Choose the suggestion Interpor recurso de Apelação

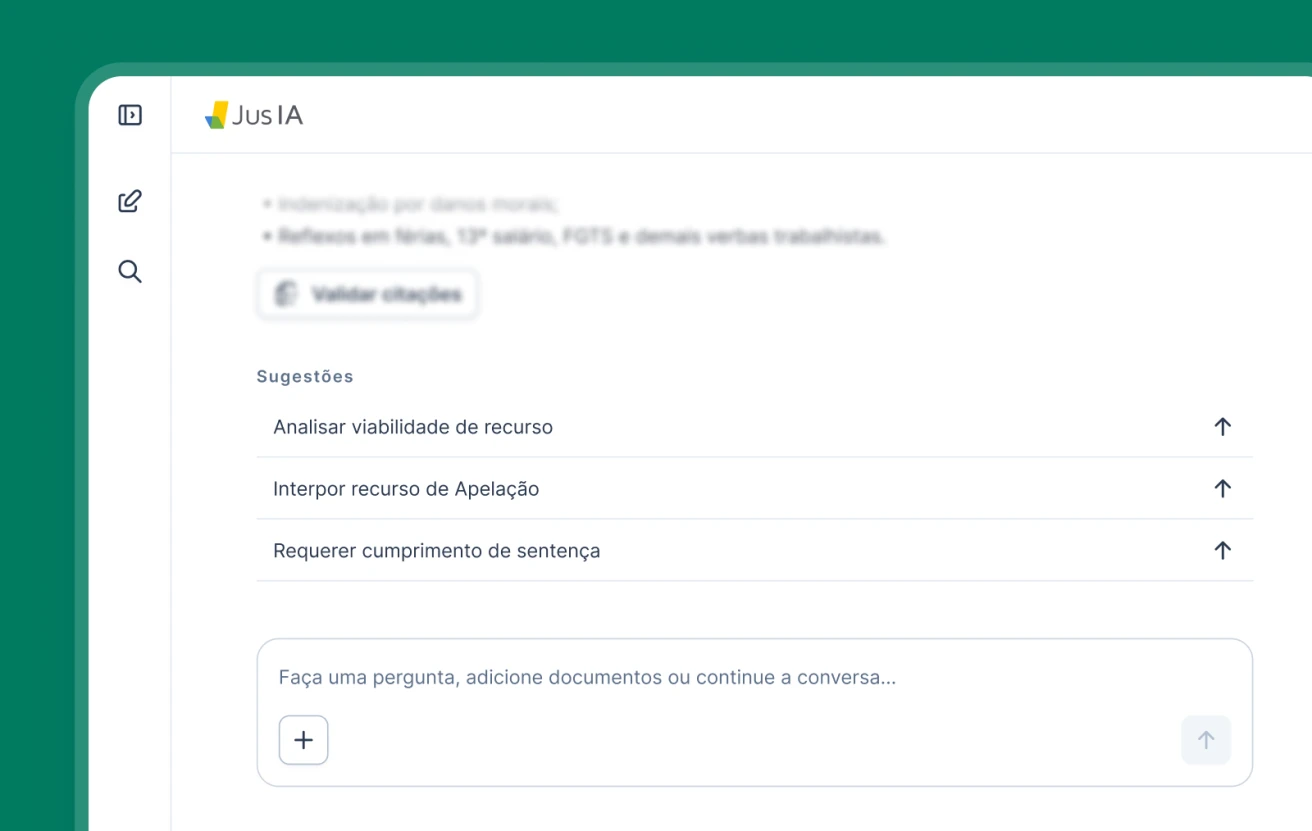[x=406, y=489]
